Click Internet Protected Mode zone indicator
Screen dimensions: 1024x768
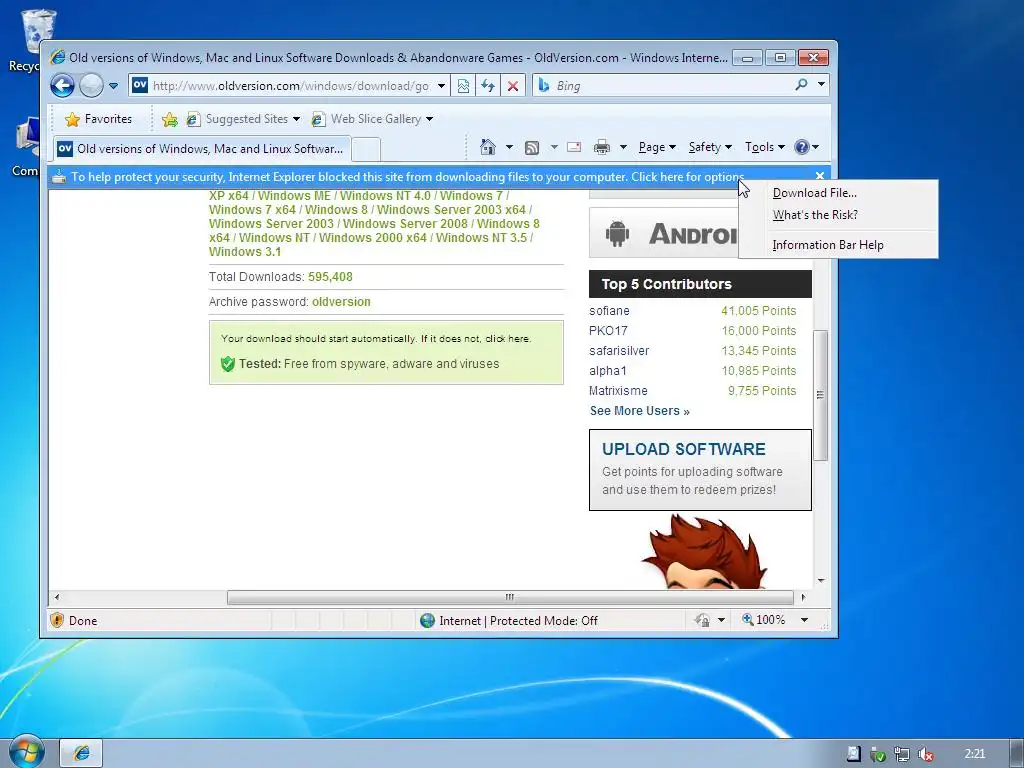tap(509, 620)
